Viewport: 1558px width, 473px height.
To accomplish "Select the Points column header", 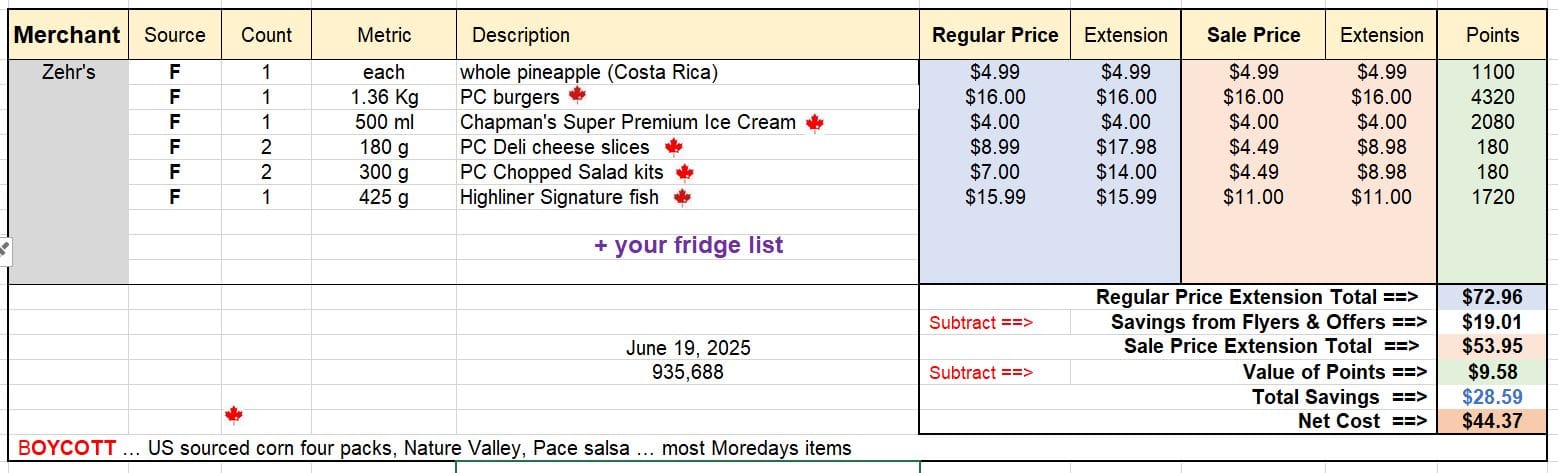I will tap(1492, 35).
